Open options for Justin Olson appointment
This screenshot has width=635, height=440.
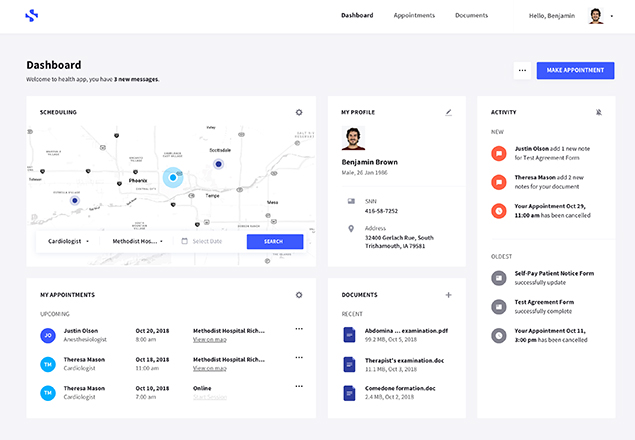point(299,329)
